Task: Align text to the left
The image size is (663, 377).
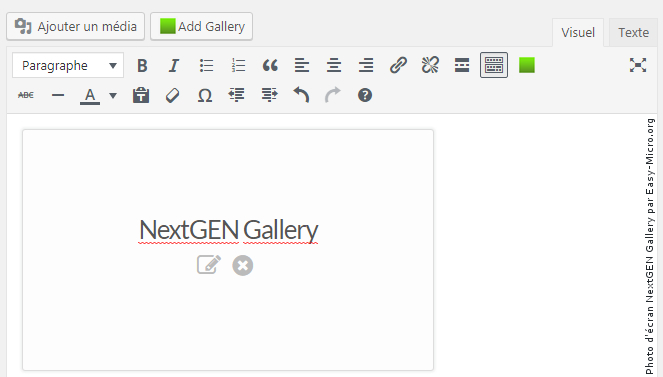Action: (302, 66)
